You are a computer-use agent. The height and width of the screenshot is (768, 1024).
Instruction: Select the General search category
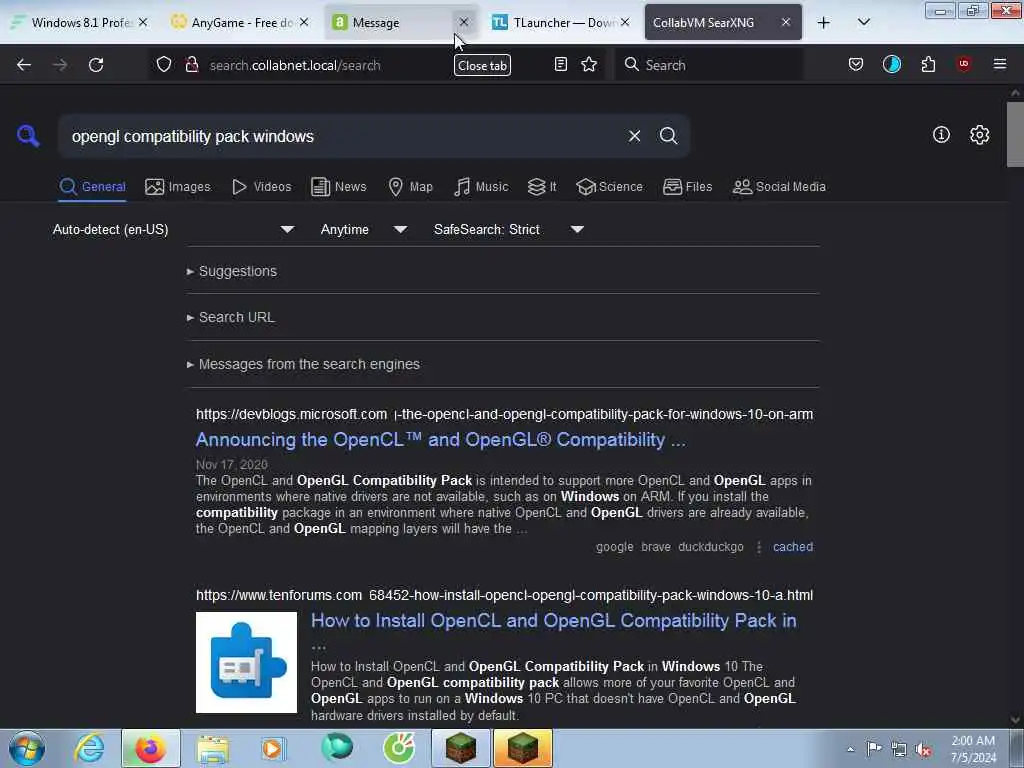point(92,187)
